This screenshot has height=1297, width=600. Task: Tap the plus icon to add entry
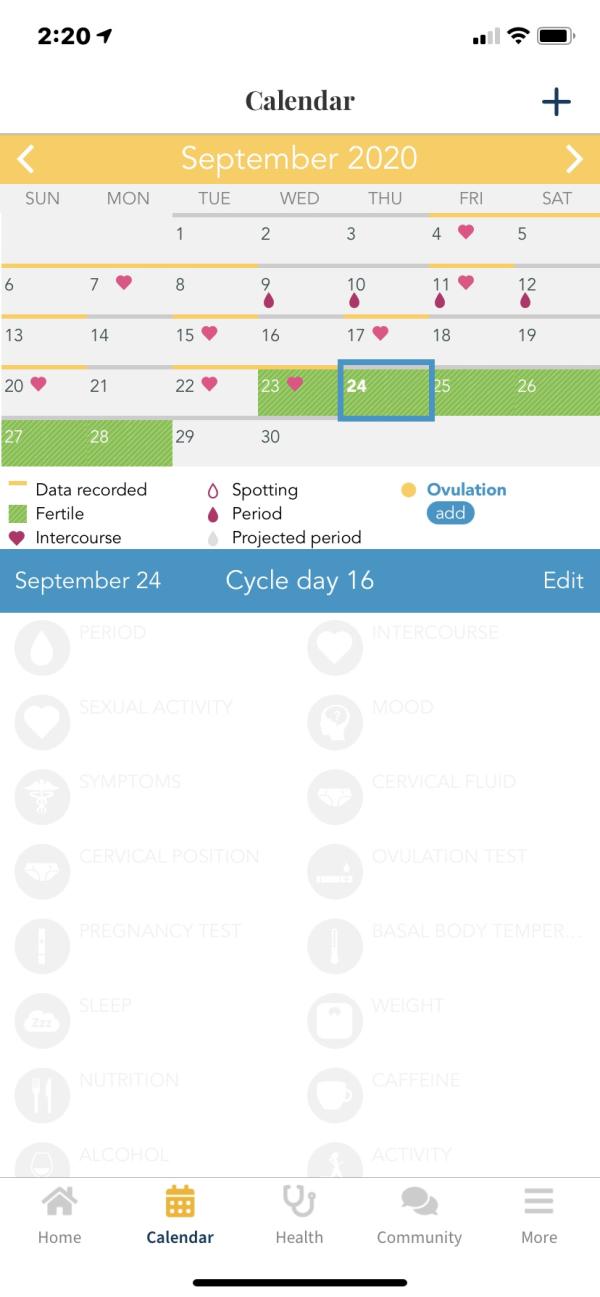[x=556, y=101]
